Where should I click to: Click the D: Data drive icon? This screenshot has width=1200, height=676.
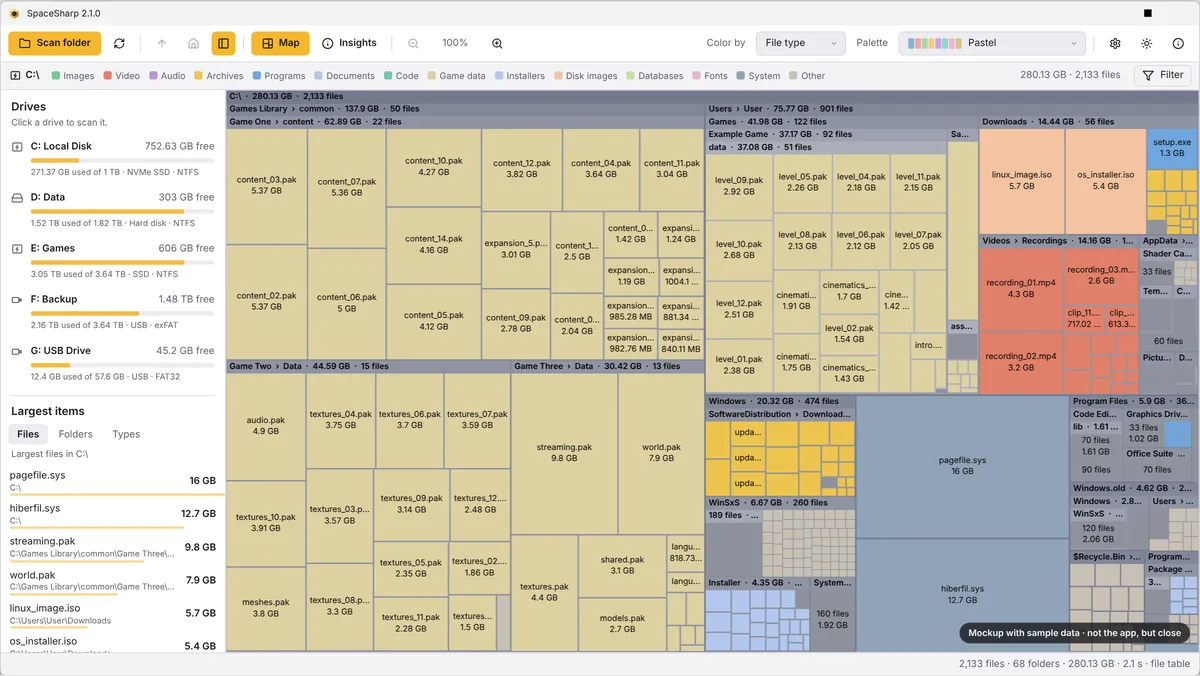pos(17,198)
